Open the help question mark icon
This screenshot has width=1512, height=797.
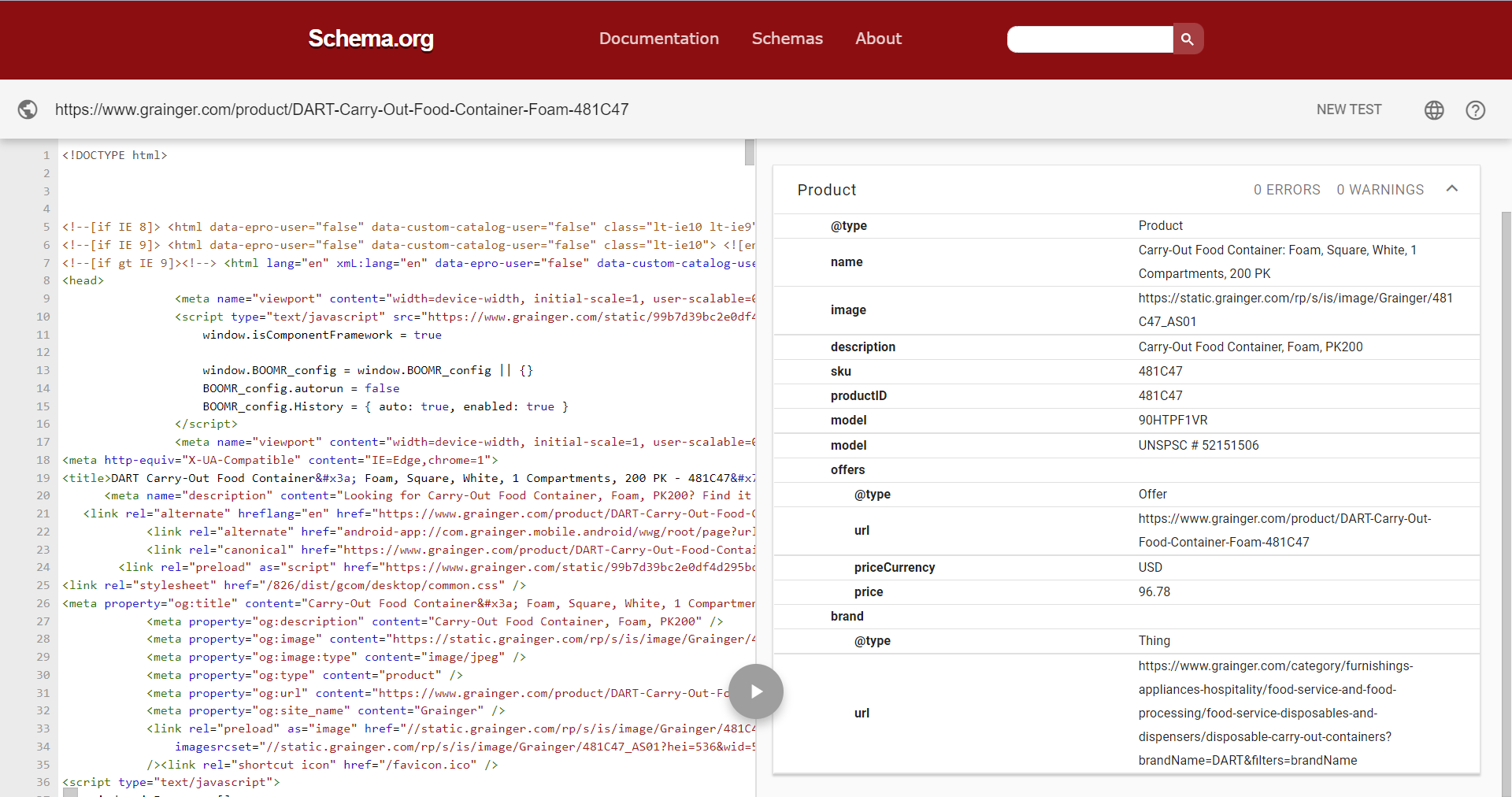click(1475, 110)
